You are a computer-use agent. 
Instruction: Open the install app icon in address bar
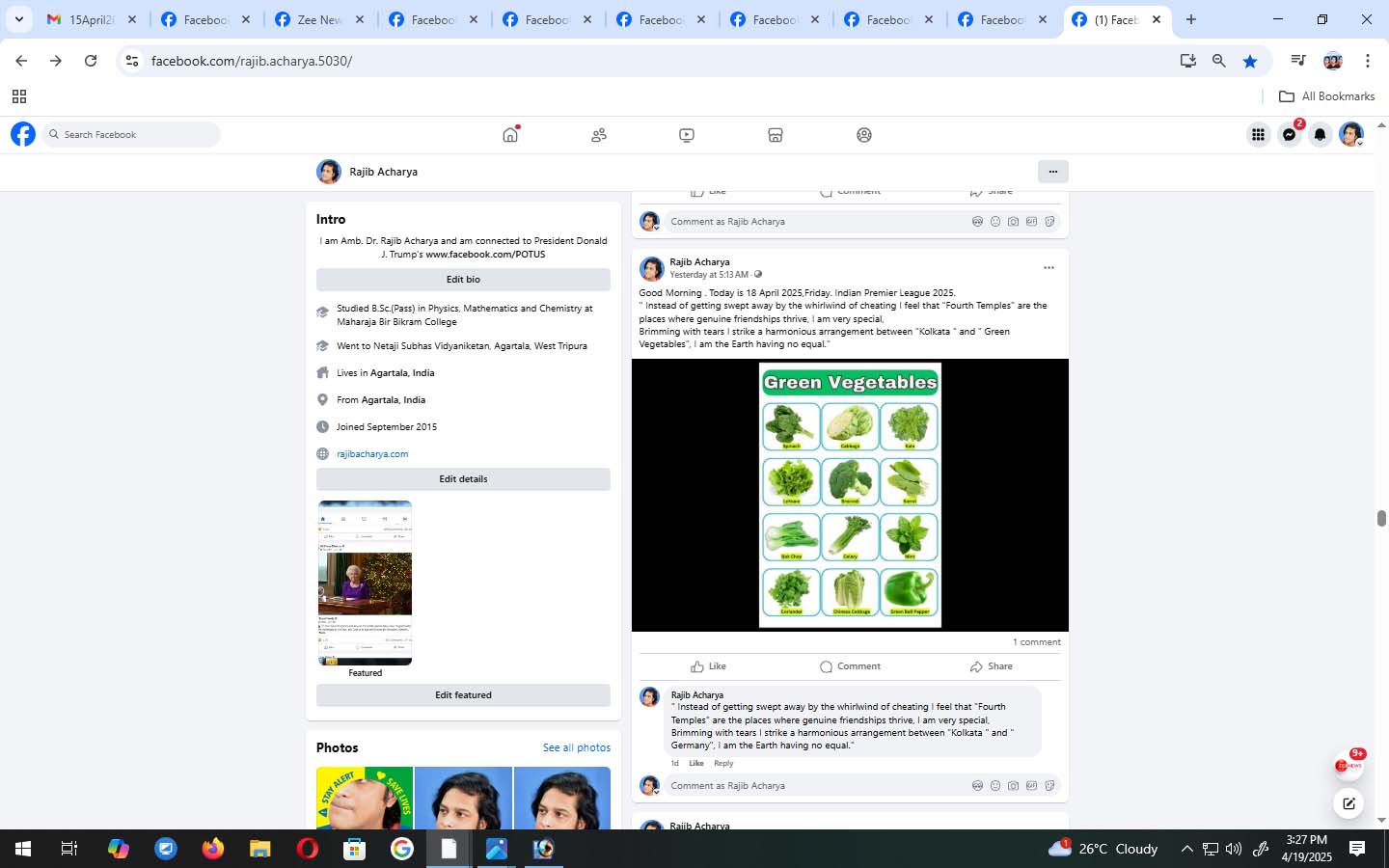click(x=1188, y=61)
